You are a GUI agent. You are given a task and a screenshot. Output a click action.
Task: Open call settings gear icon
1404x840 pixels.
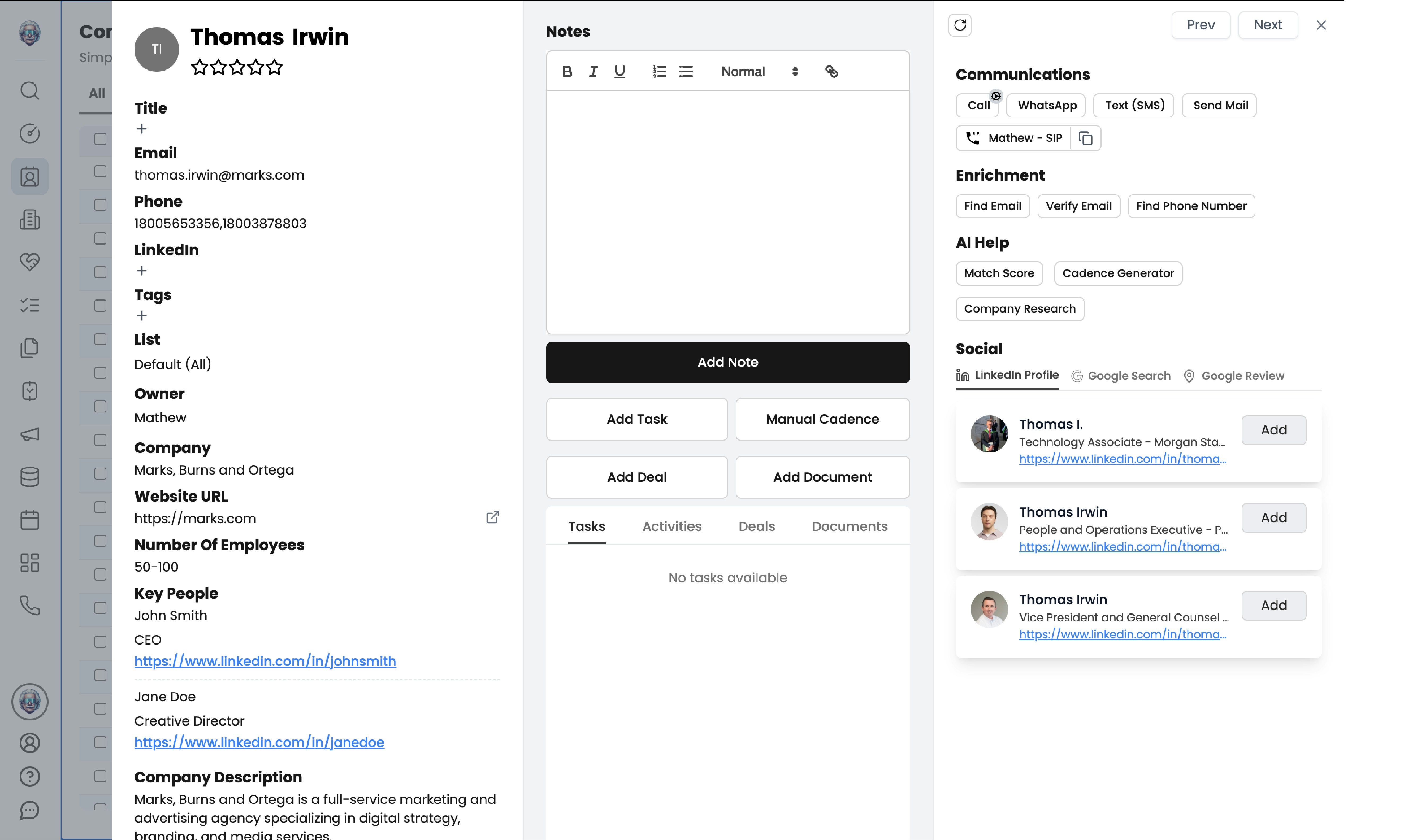(996, 96)
